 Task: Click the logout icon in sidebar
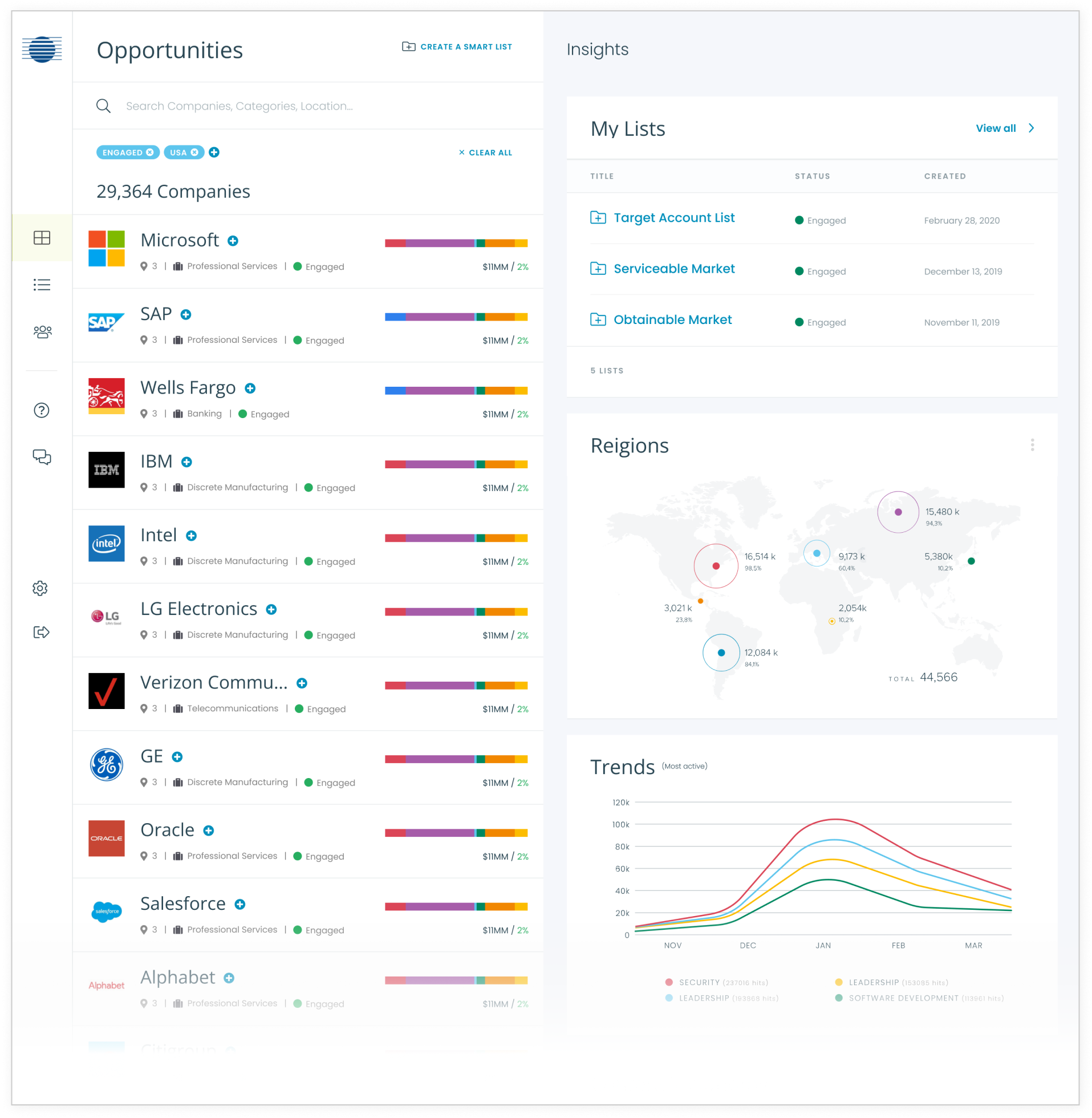click(x=41, y=632)
